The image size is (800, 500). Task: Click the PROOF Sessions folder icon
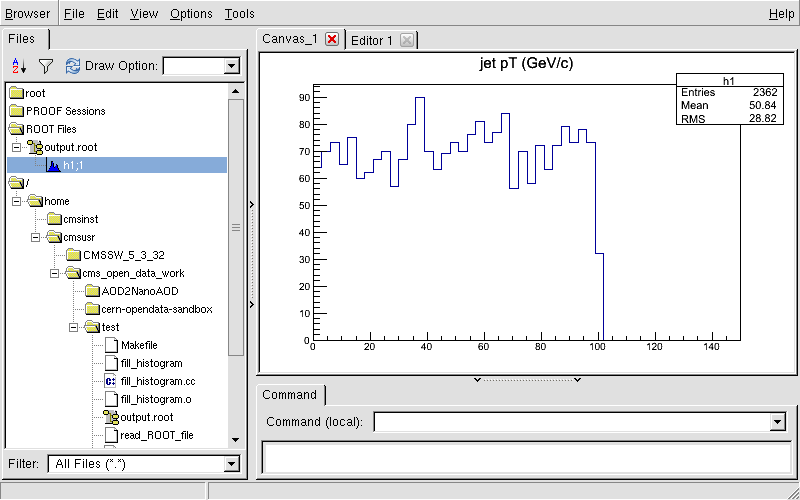tap(16, 111)
